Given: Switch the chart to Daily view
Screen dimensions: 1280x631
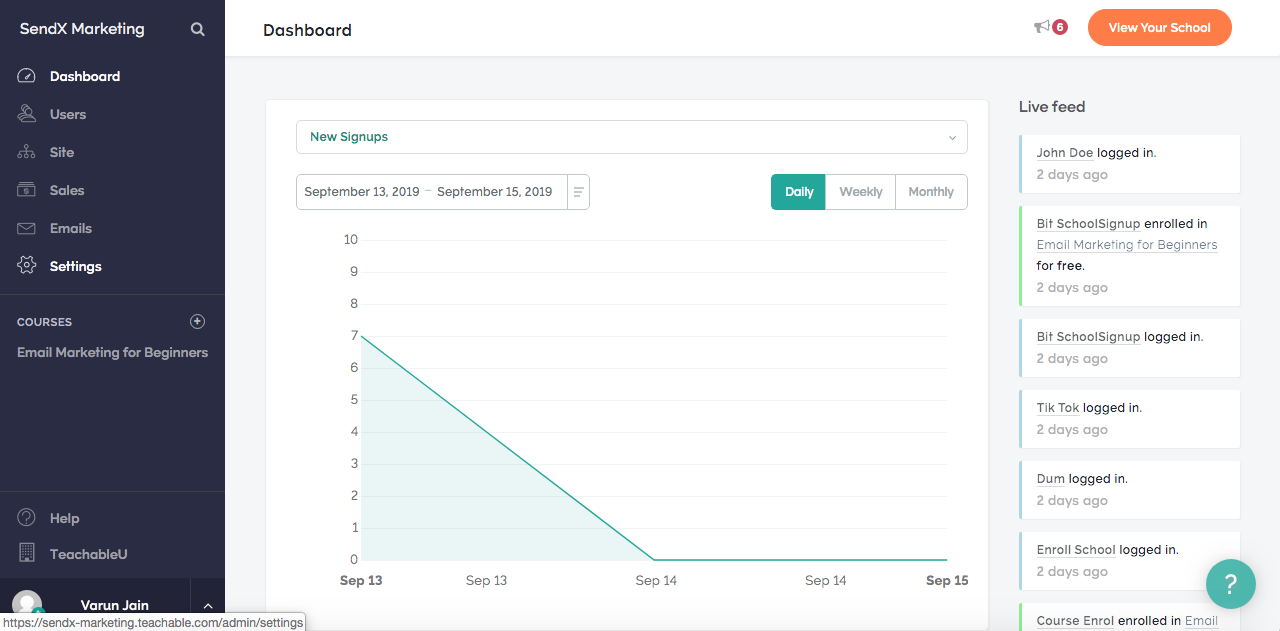Looking at the screenshot, I should click(x=798, y=192).
